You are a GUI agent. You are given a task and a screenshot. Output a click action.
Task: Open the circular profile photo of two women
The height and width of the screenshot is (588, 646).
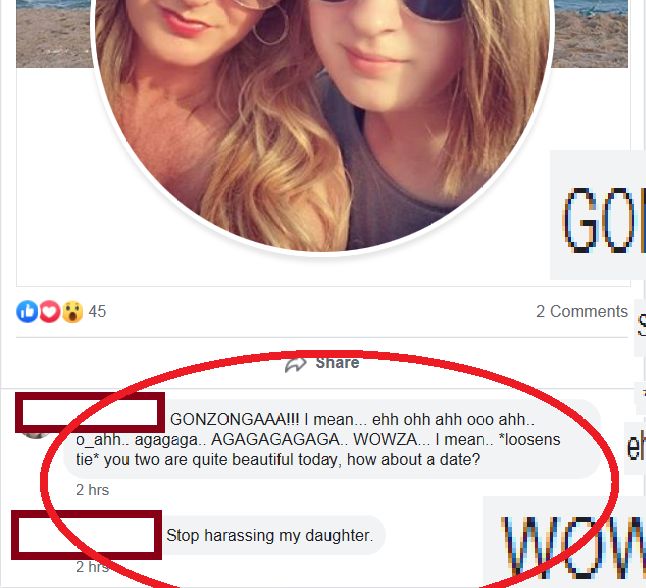pos(323,124)
